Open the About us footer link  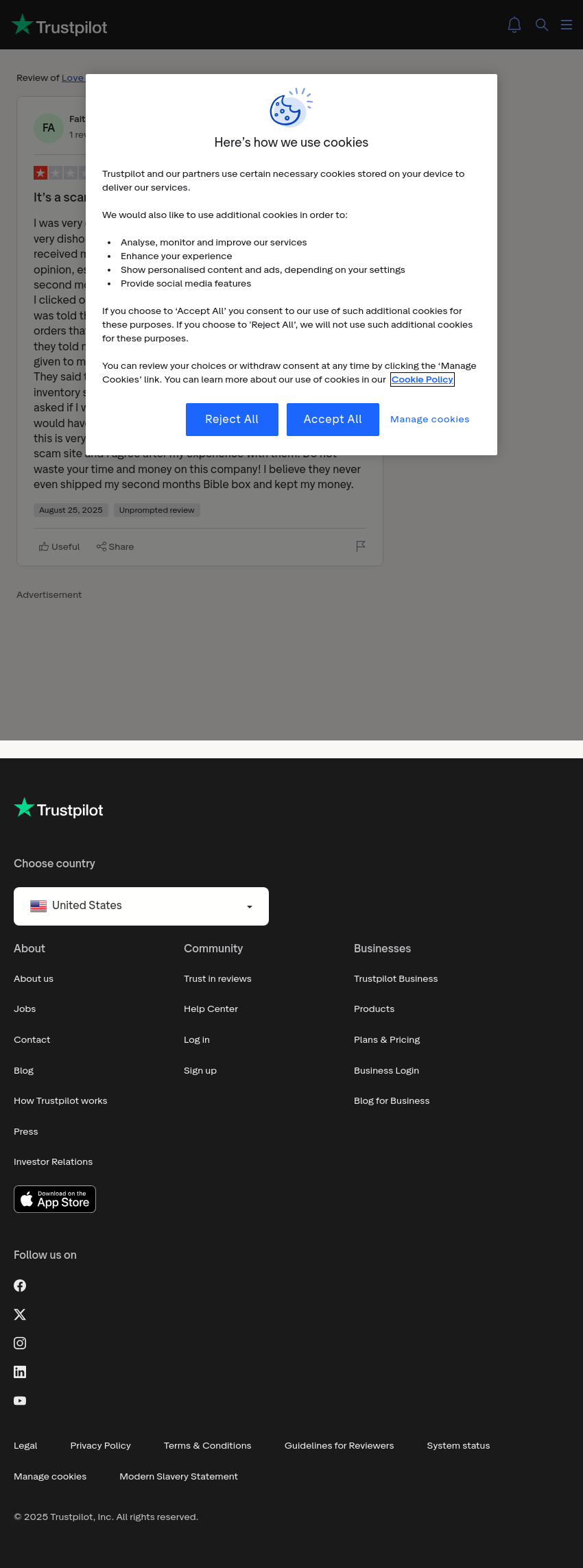pyautogui.click(x=34, y=979)
